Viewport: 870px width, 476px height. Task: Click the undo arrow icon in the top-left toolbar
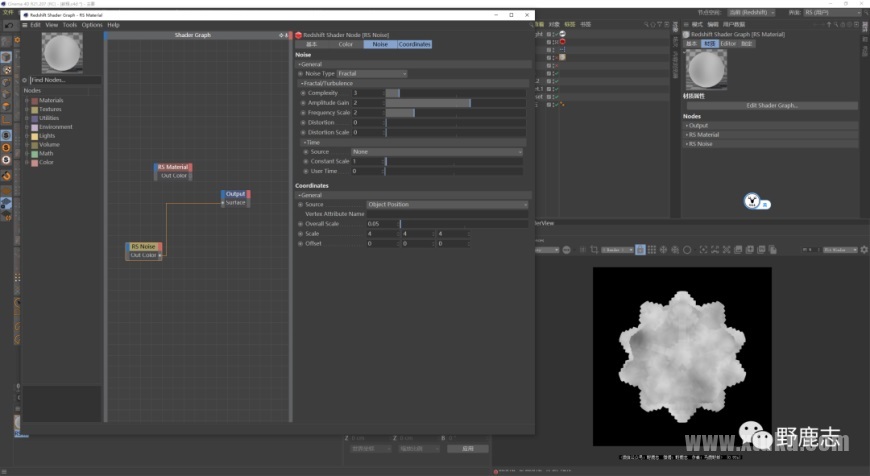[9, 26]
